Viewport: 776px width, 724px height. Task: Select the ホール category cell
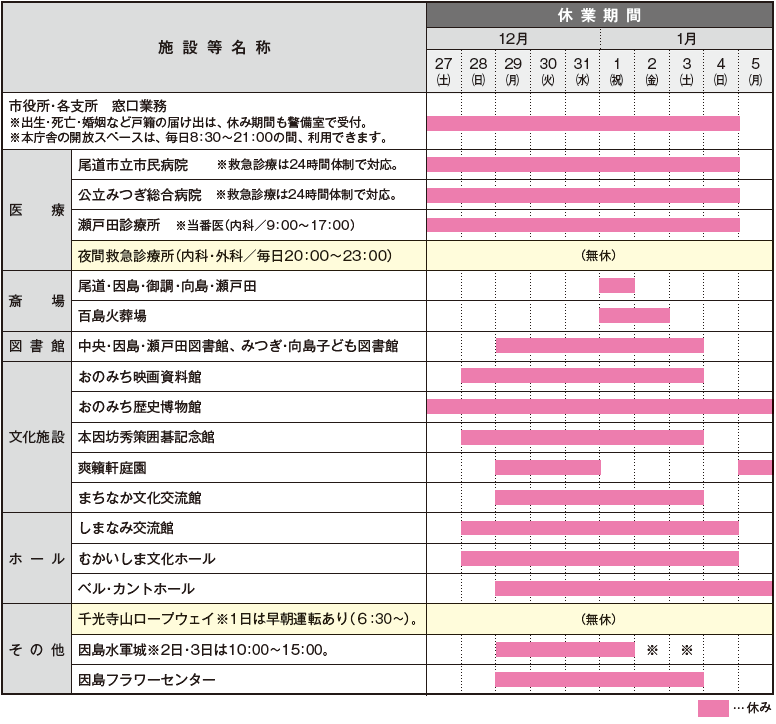click(36, 559)
